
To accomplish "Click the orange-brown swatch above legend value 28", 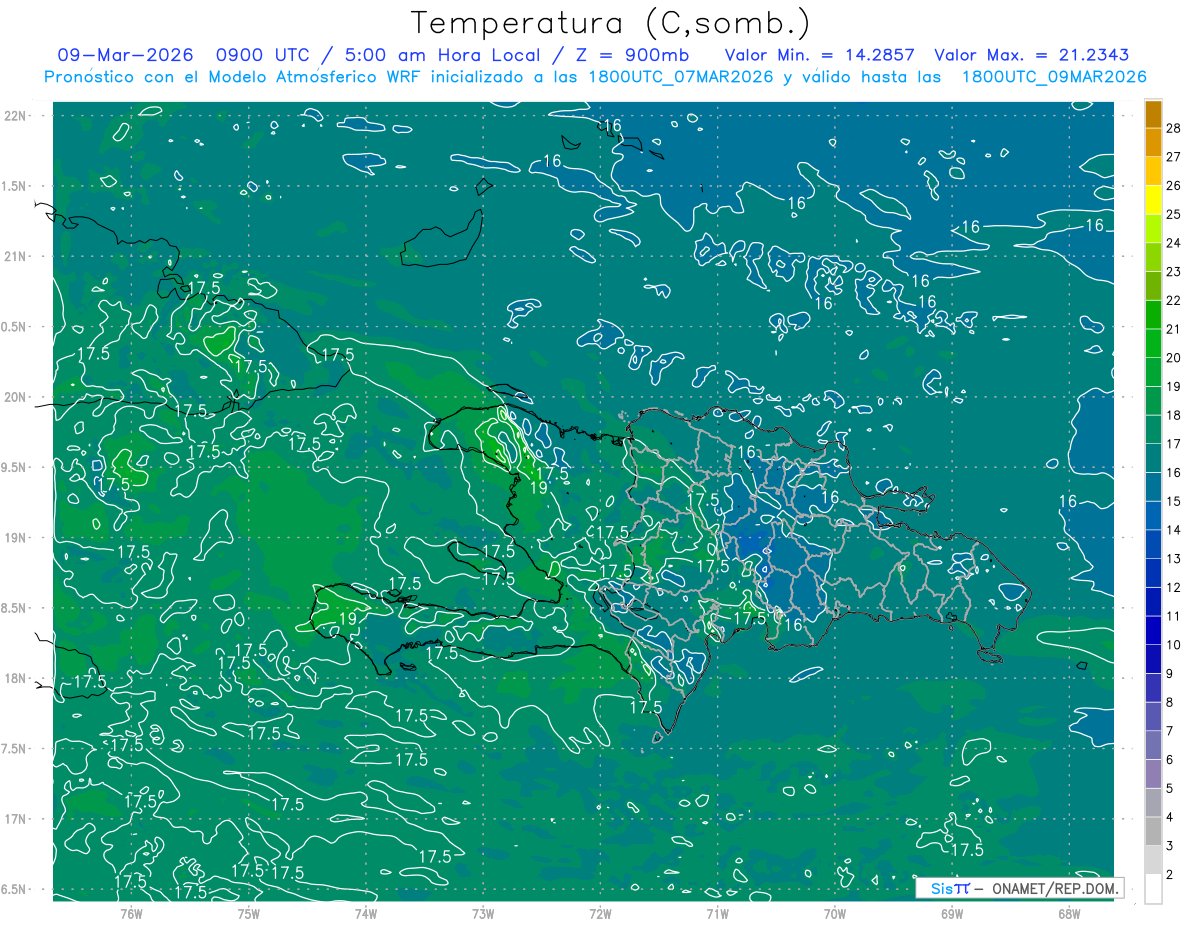I will tap(1153, 115).
